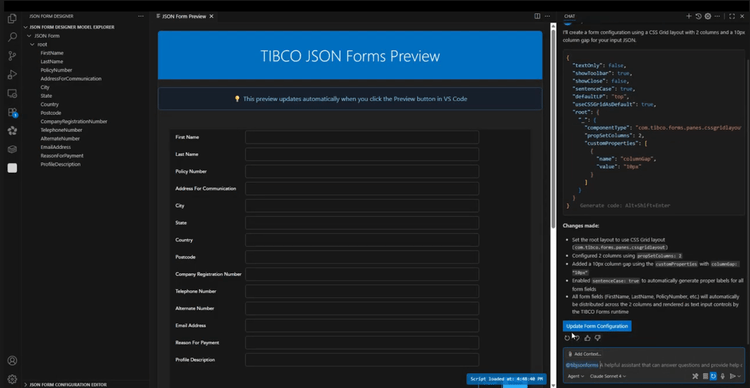Screen dimensions: 750x388
Task: Open JSON Form Designer sidebar more actions
Action: tap(141, 16)
